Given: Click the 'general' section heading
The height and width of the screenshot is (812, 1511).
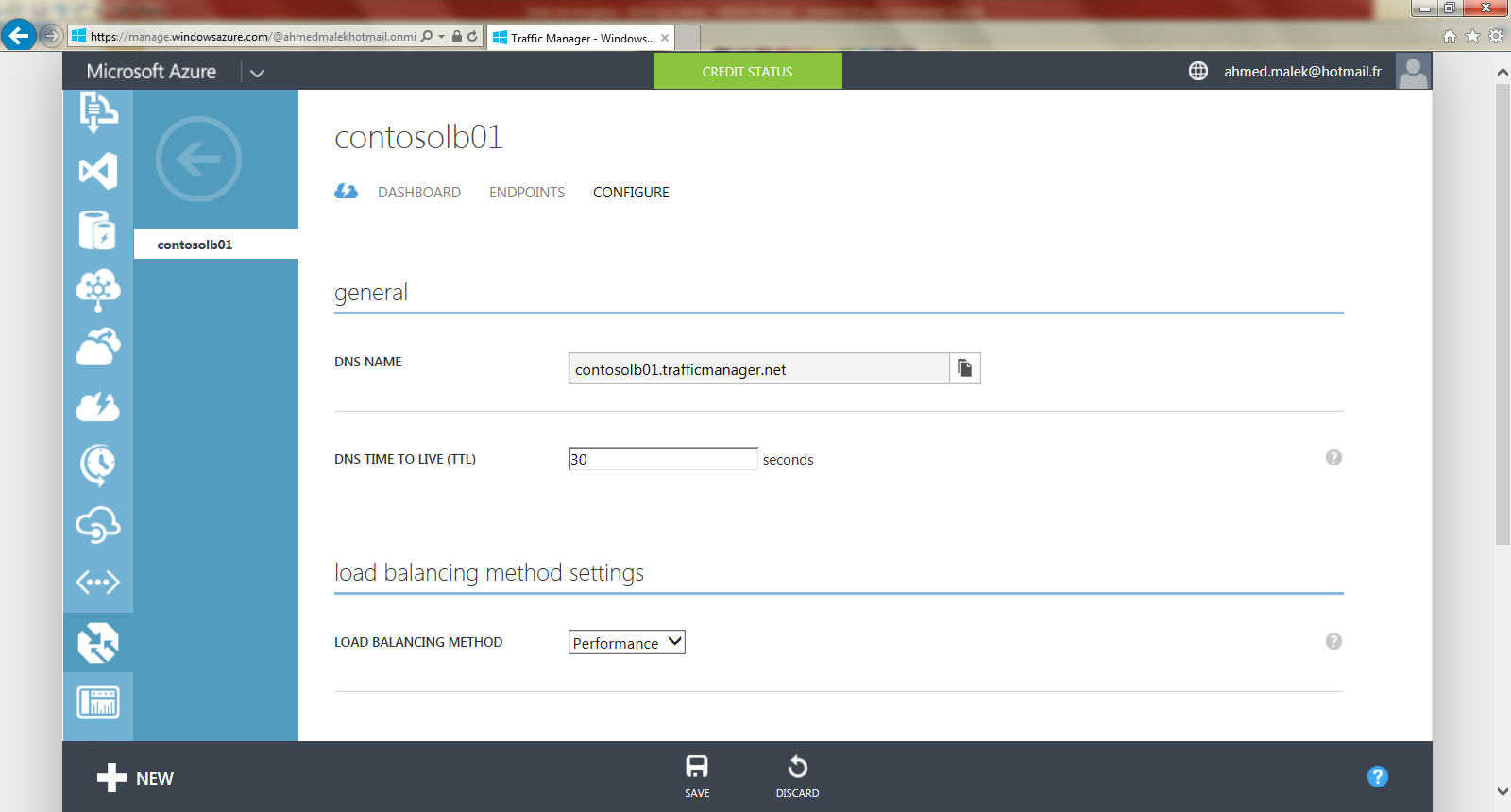Looking at the screenshot, I should (371, 293).
